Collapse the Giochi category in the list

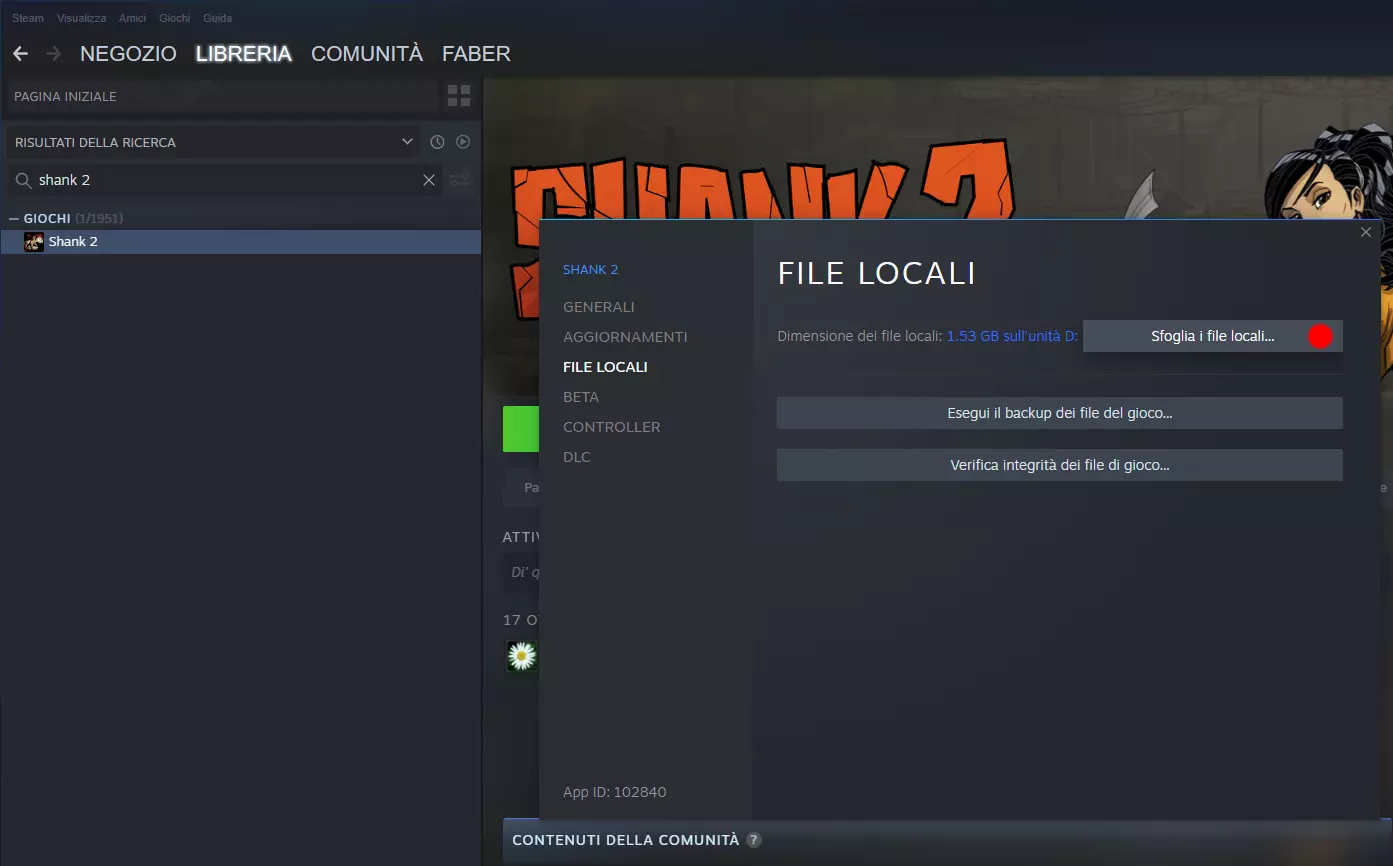pos(14,218)
